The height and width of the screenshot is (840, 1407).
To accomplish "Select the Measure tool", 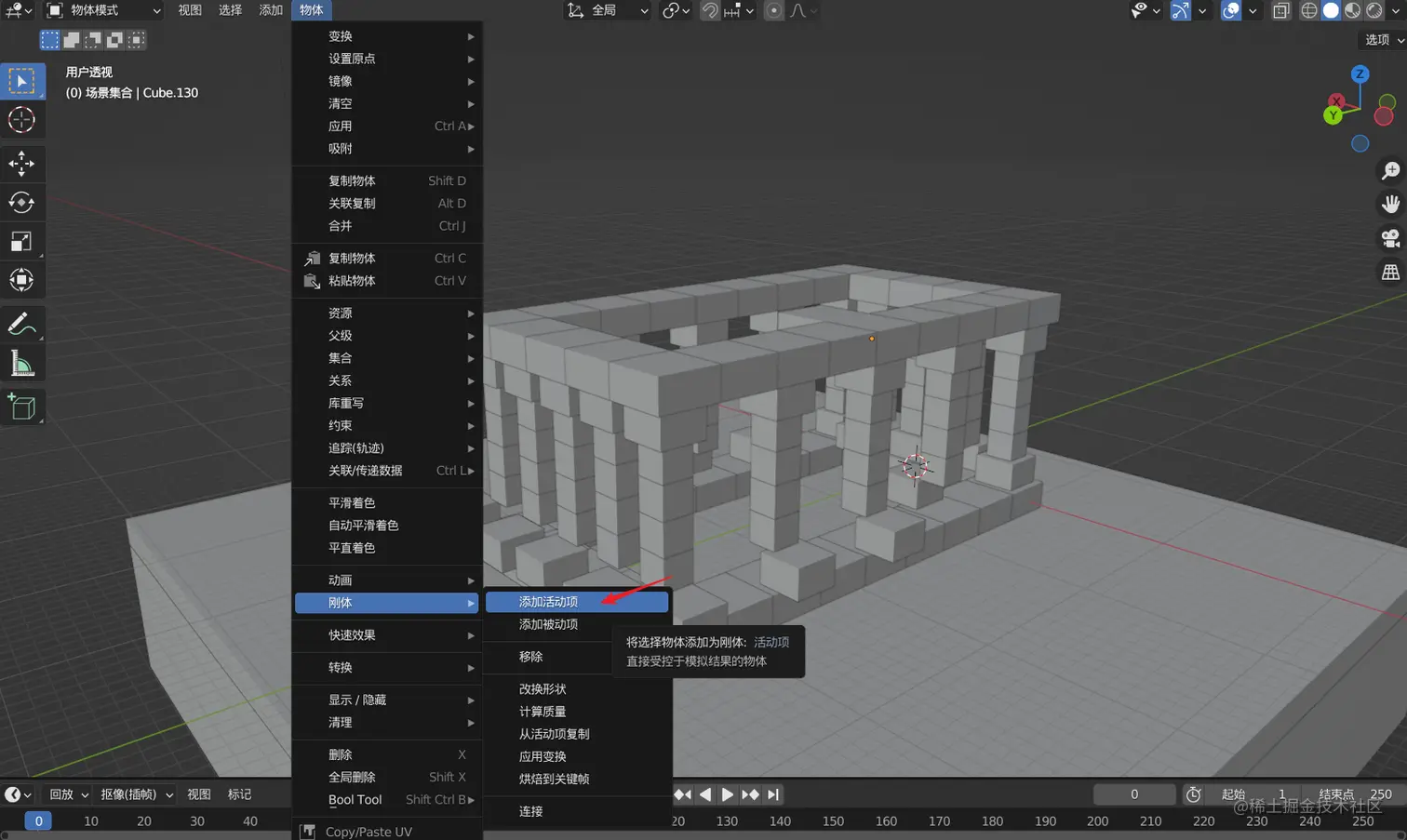I will tap(22, 362).
